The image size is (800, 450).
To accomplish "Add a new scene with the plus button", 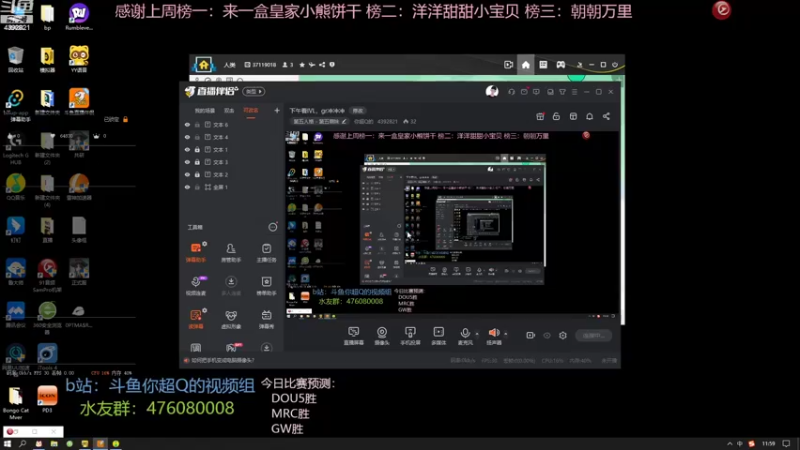I will [277, 110].
